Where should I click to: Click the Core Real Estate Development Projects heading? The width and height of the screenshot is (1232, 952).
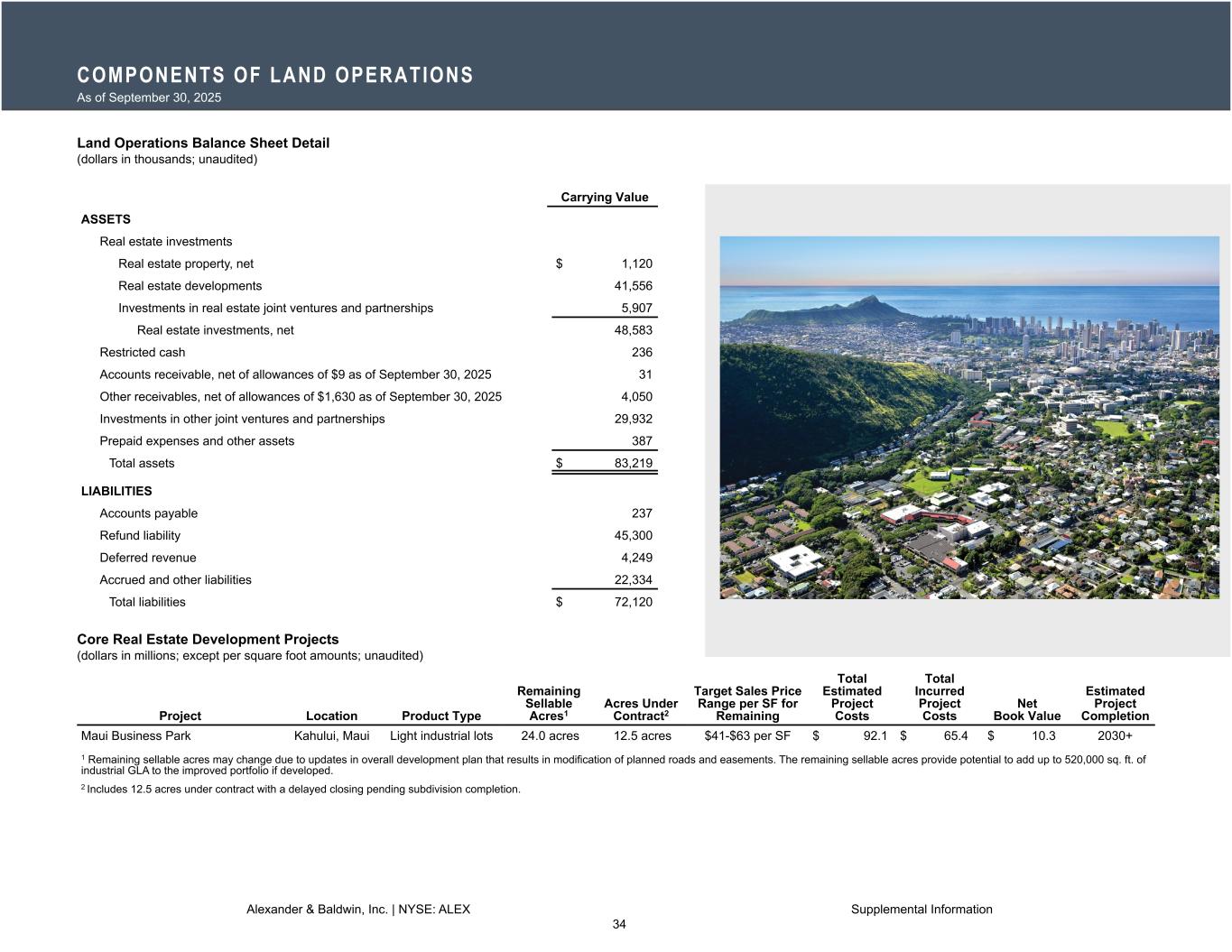[208, 639]
